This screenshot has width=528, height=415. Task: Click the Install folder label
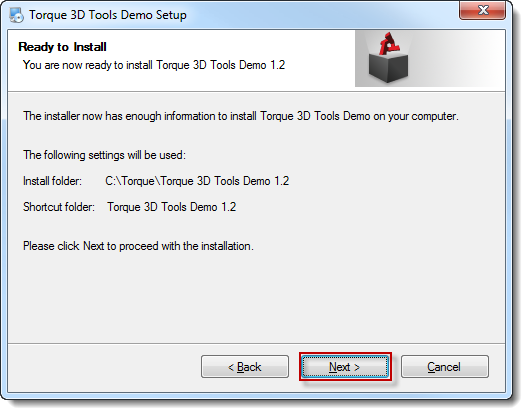click(x=53, y=183)
